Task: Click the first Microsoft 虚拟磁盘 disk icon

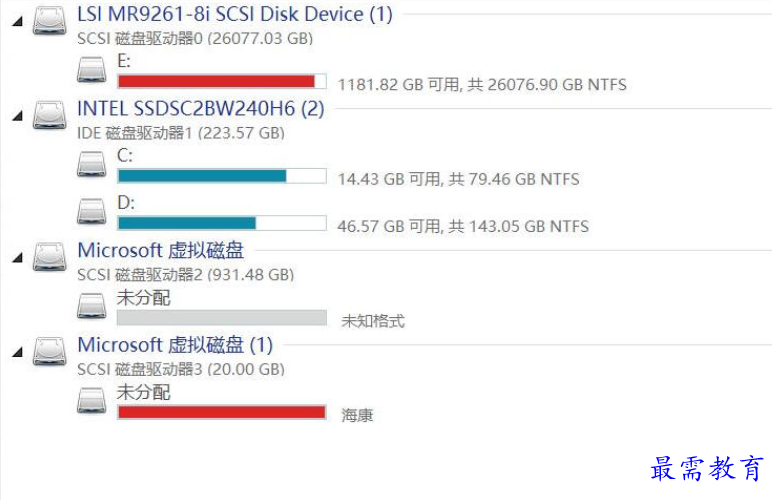Action: [49, 257]
